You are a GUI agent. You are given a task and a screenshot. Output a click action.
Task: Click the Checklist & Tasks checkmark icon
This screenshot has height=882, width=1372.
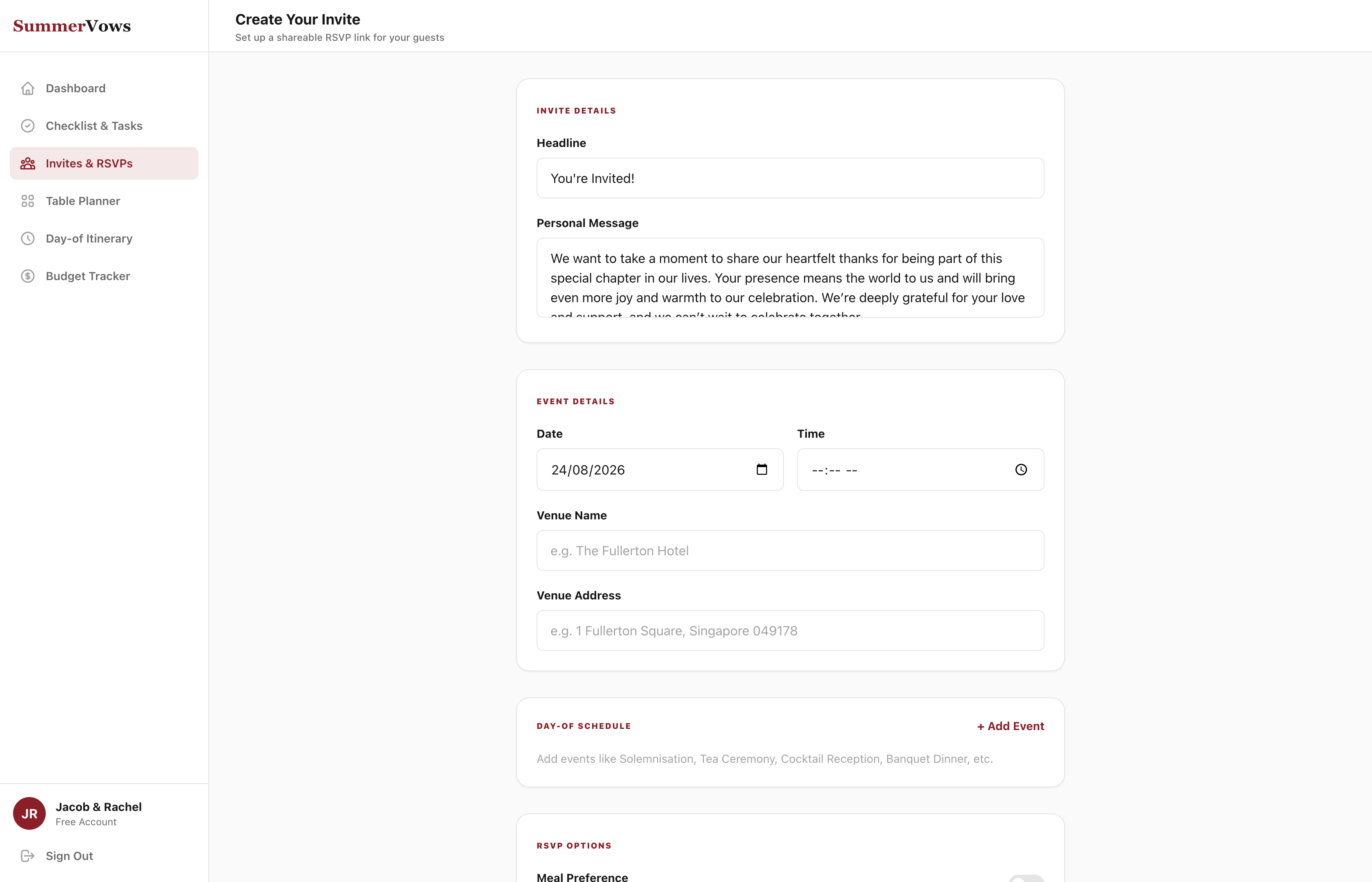(x=27, y=126)
